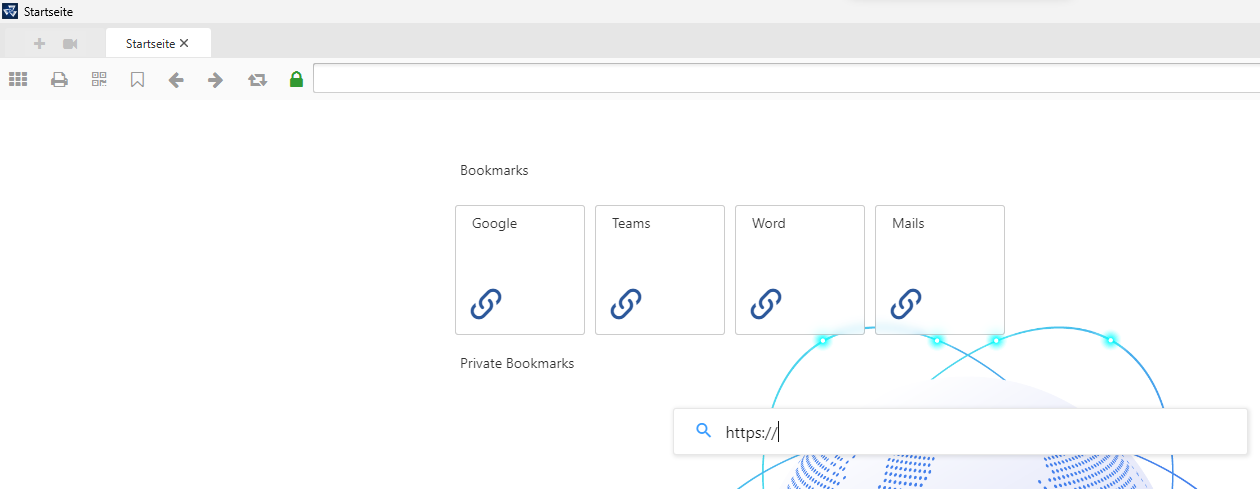Click the video camera icon in tab bar
This screenshot has width=1260, height=489.
[x=70, y=44]
